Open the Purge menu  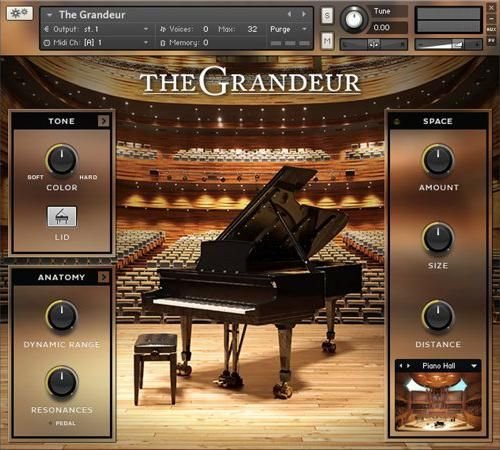[289, 29]
